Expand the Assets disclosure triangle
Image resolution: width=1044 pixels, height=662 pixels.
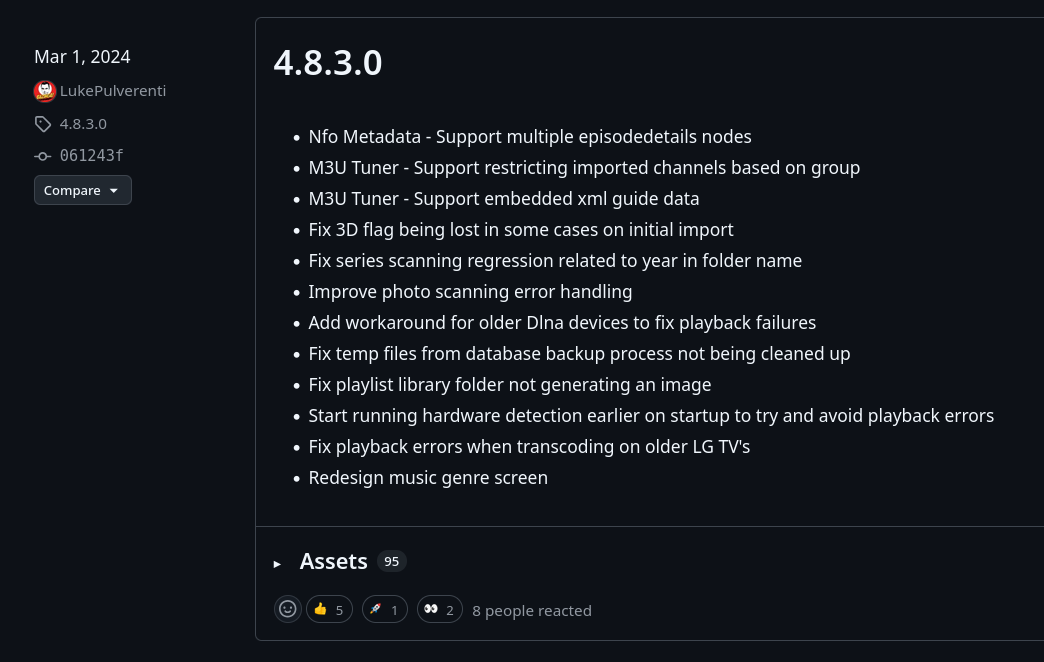tap(278, 563)
